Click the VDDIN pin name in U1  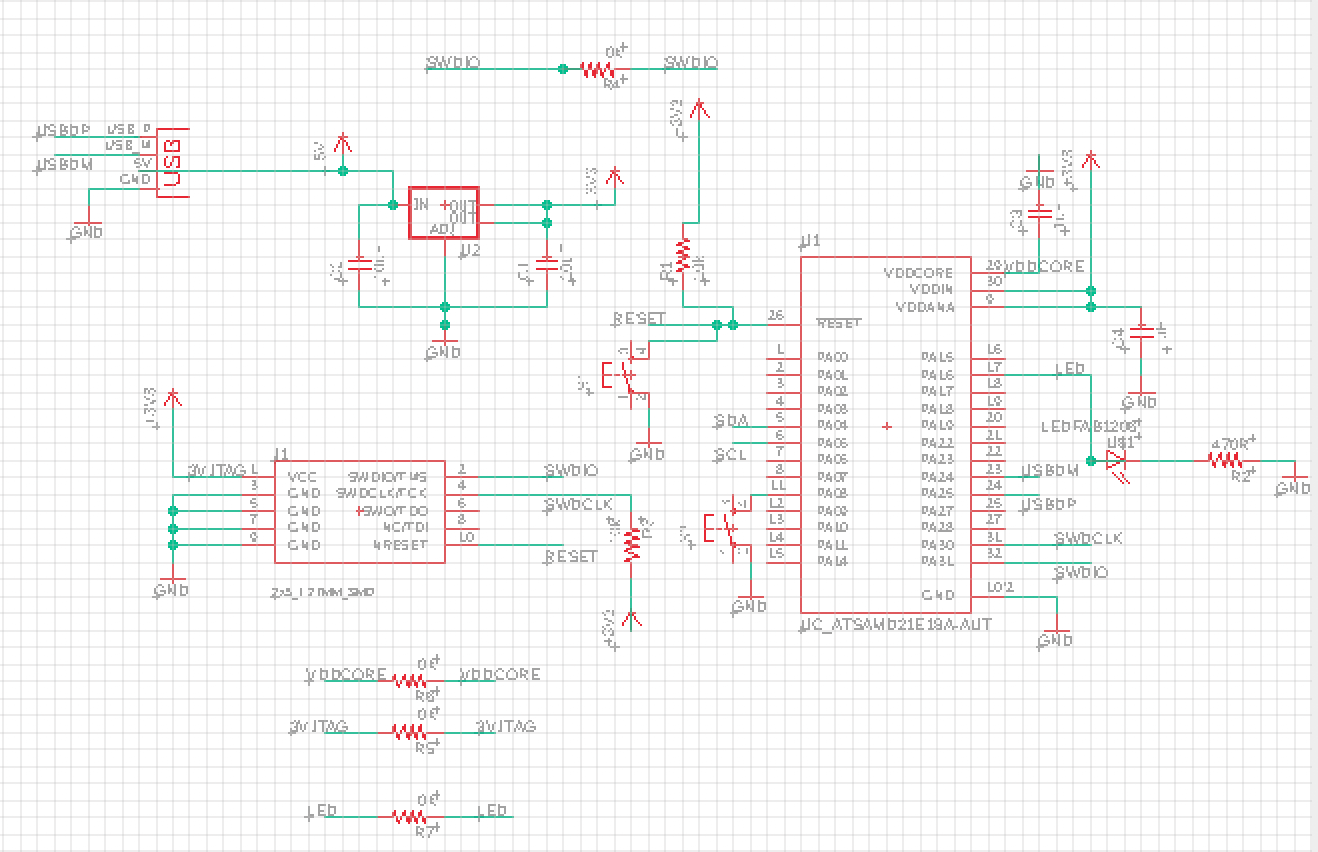click(931, 289)
